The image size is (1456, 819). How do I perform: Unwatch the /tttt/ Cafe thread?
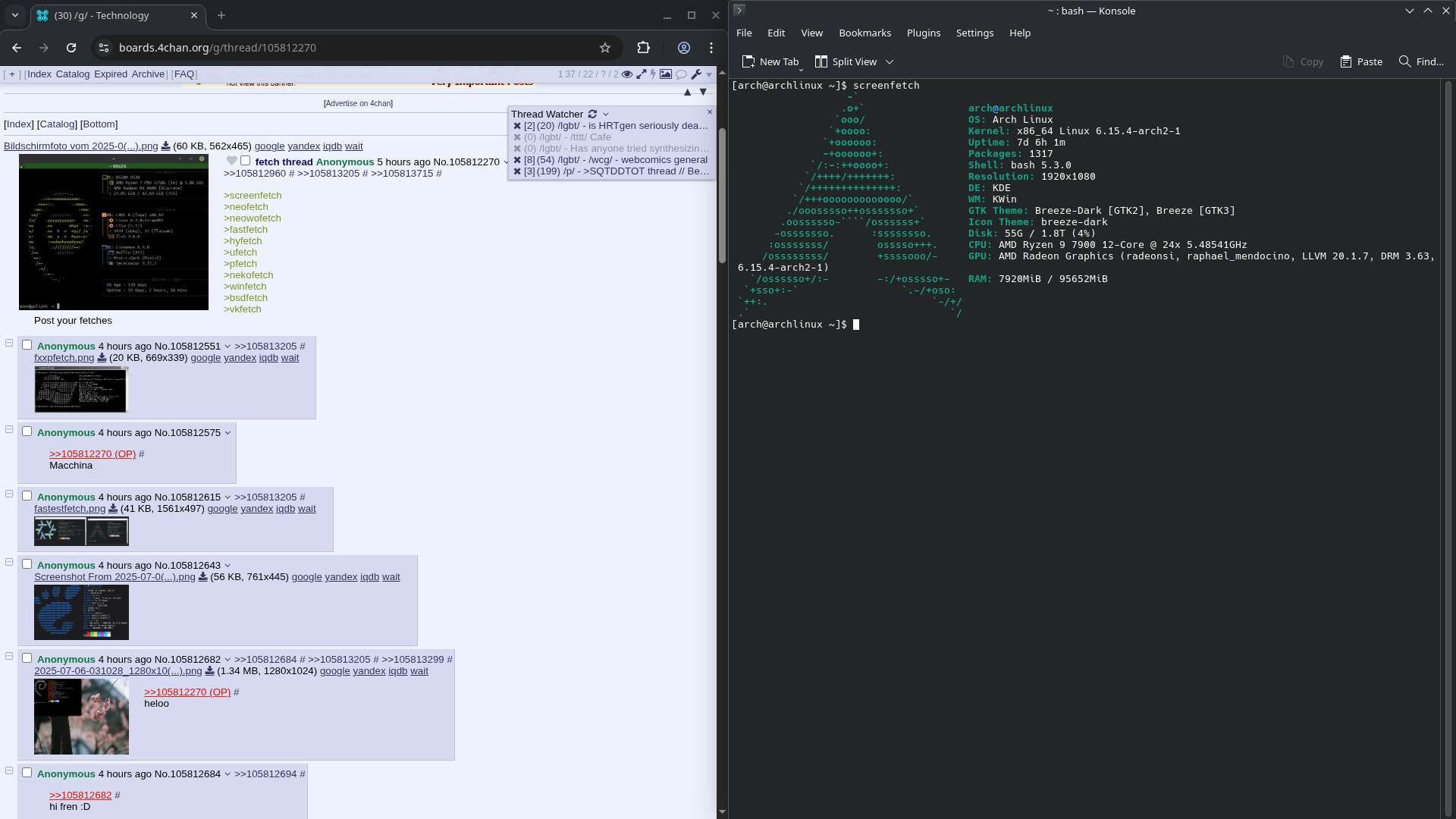coord(517,137)
